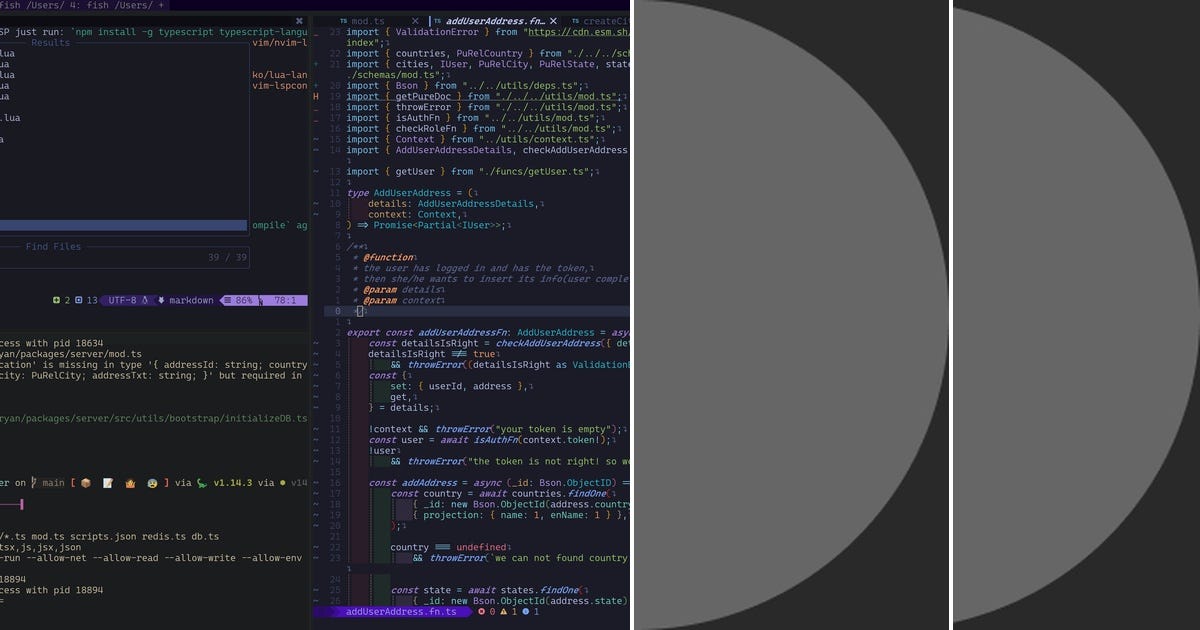
Task: Click the Deno dinosaur icon in prompt
Action: 201,483
